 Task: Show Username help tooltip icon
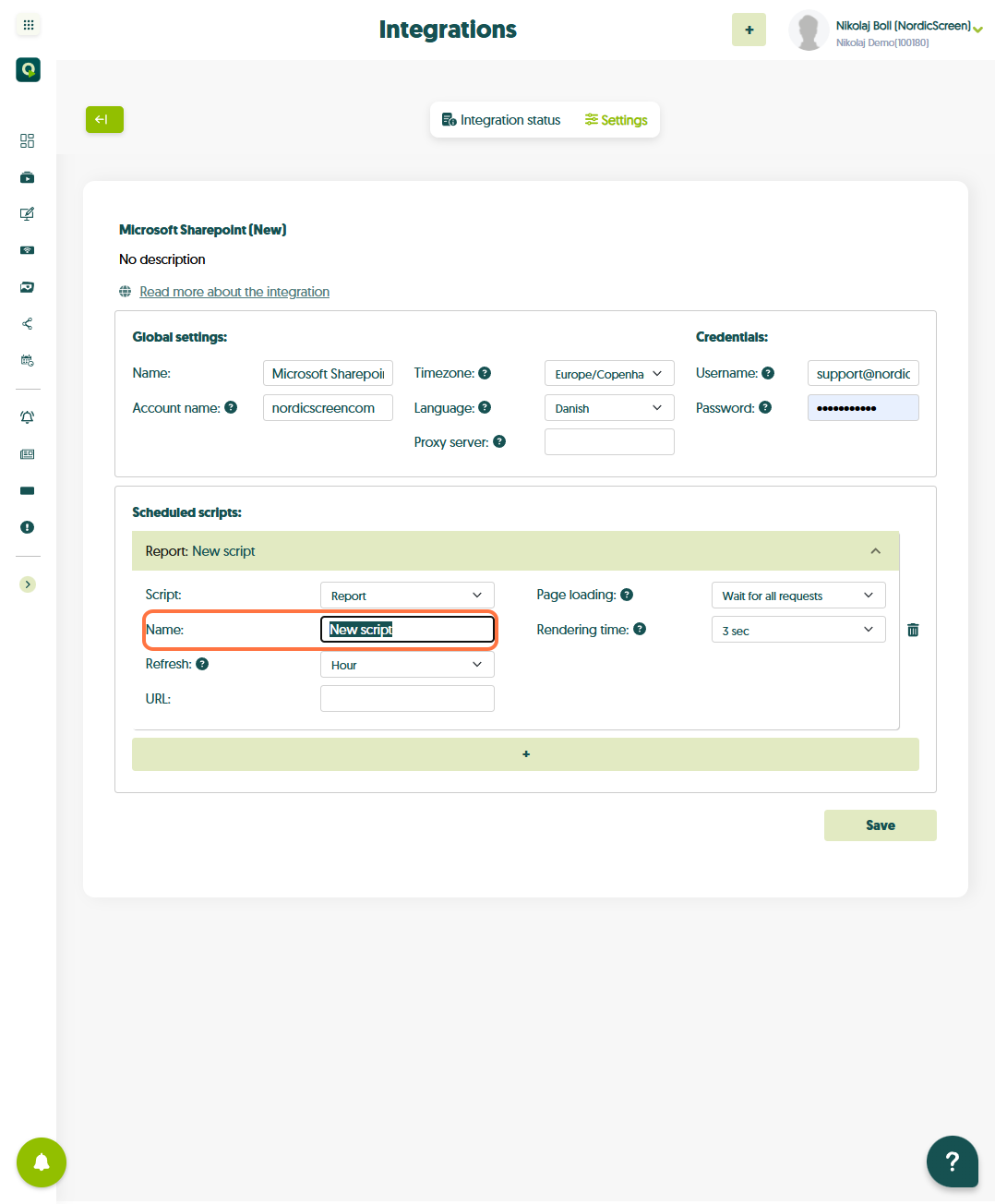(768, 373)
